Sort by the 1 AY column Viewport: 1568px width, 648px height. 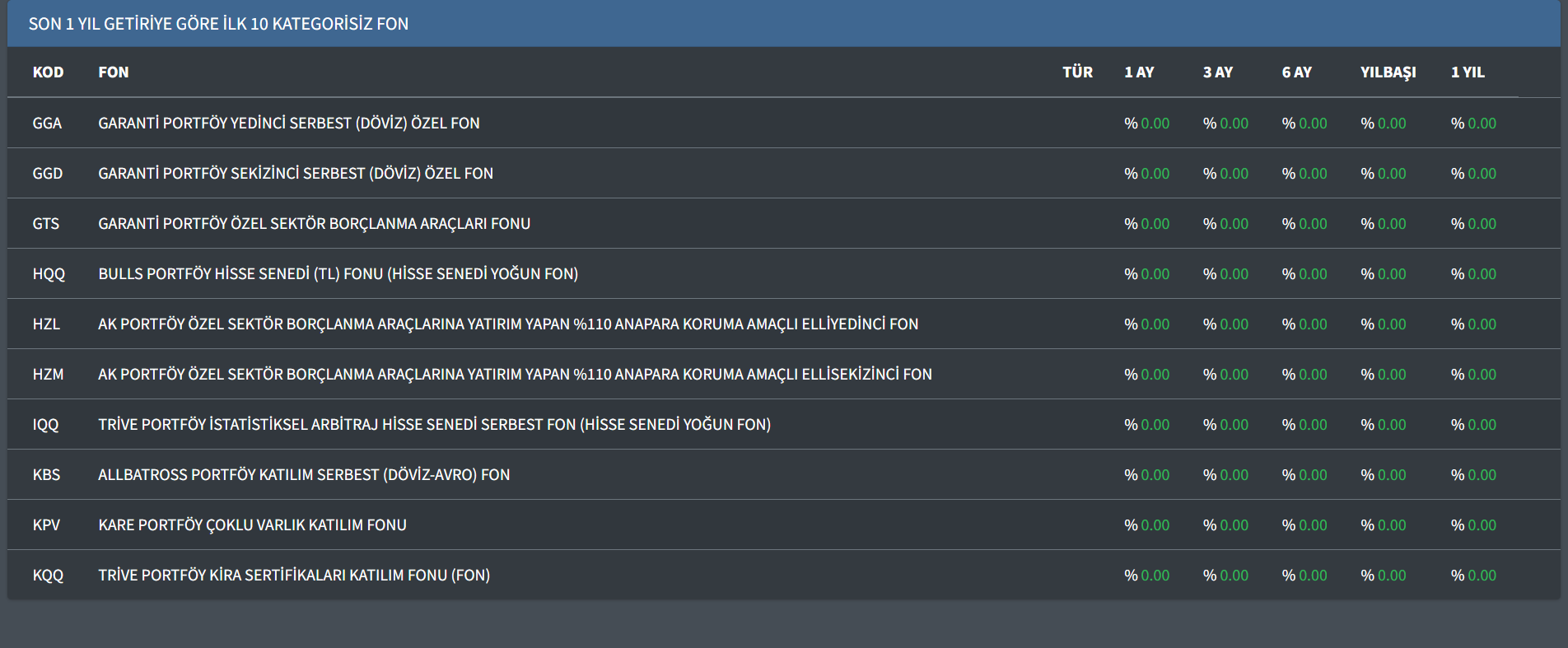click(x=1139, y=72)
